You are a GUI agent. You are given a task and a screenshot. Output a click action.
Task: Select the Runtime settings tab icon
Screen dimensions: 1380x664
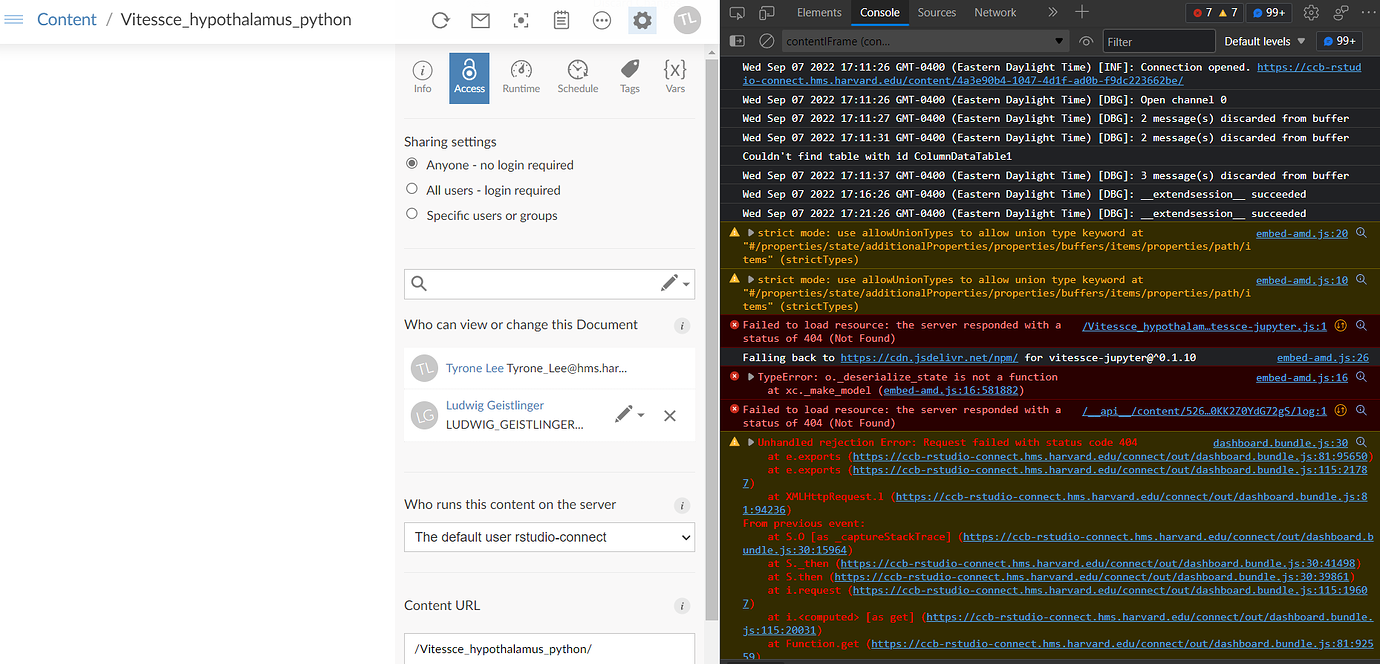521,77
